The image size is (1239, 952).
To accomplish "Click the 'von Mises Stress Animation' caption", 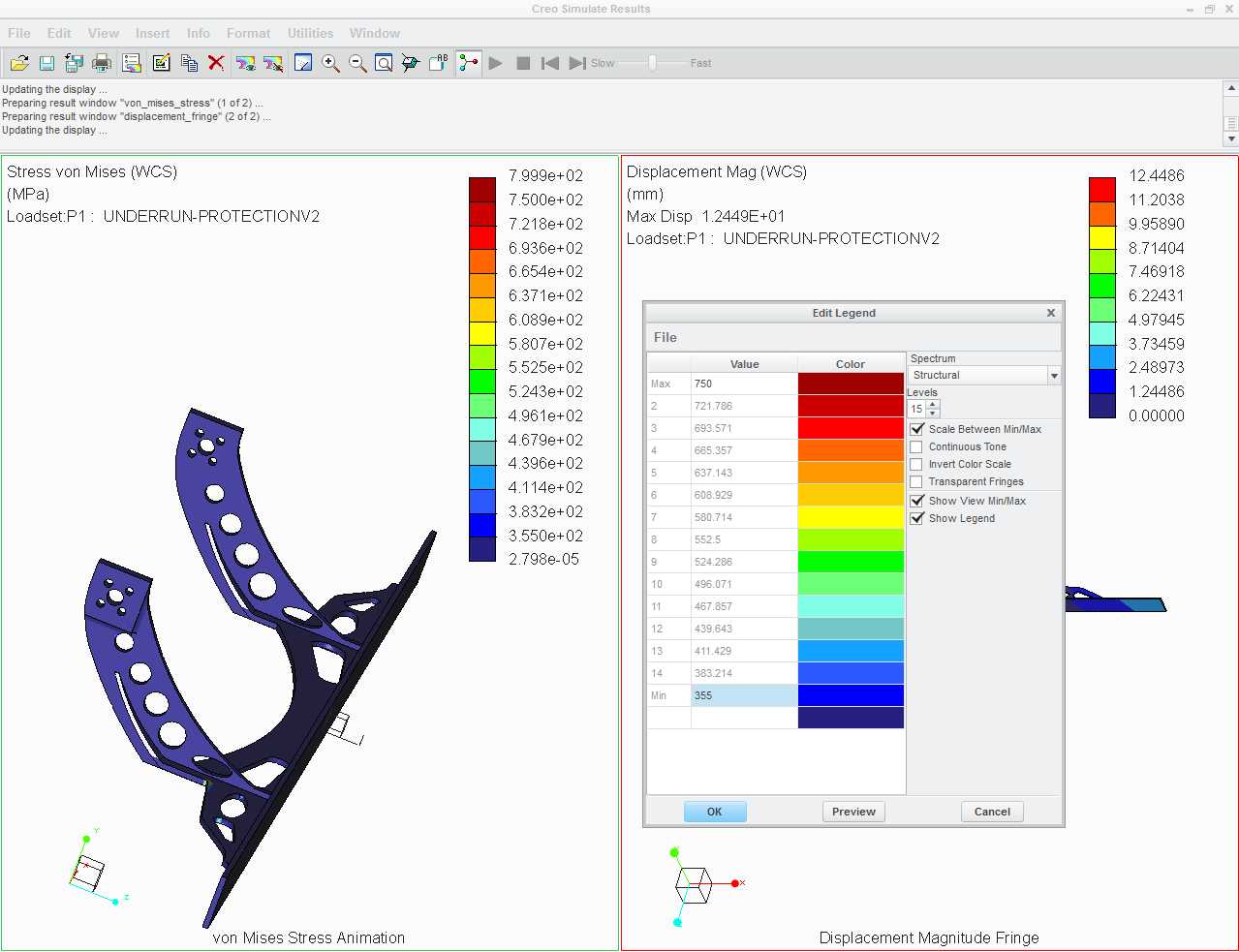I will click(x=309, y=937).
